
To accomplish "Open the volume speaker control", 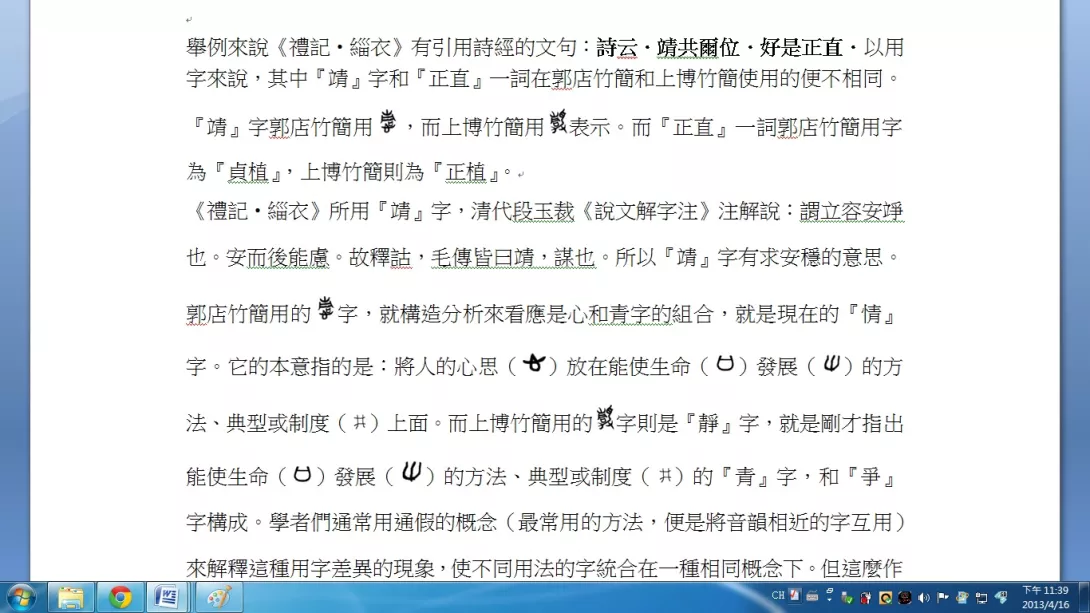I will [x=924, y=598].
